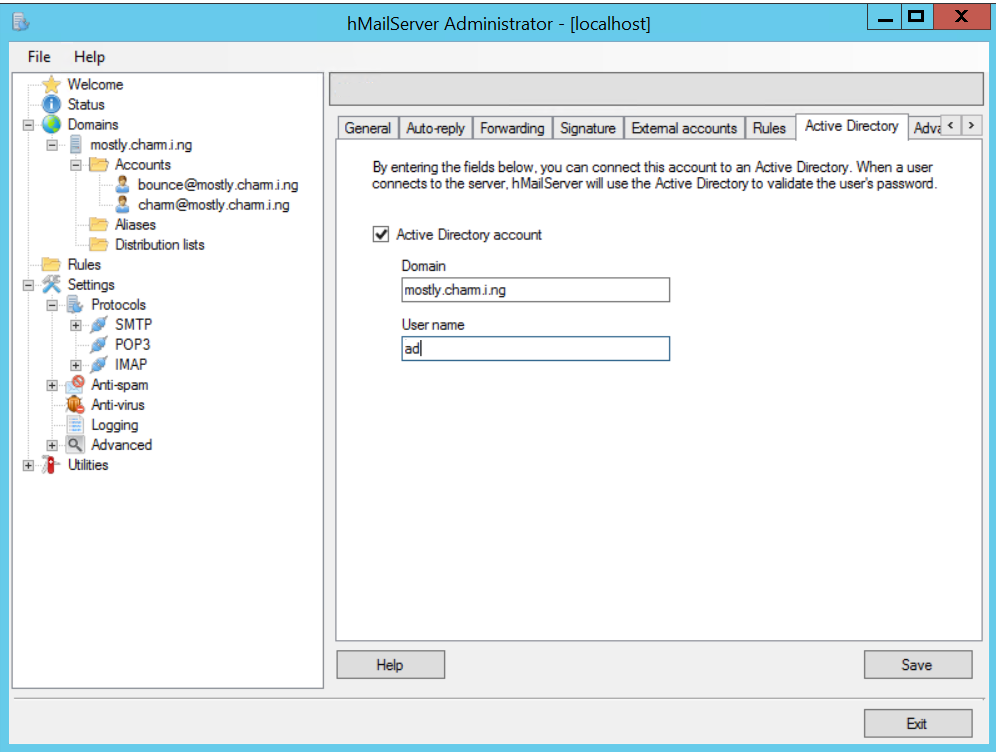Image resolution: width=996 pixels, height=752 pixels.
Task: Click the Anti-virus bug icon
Action: pos(76,405)
